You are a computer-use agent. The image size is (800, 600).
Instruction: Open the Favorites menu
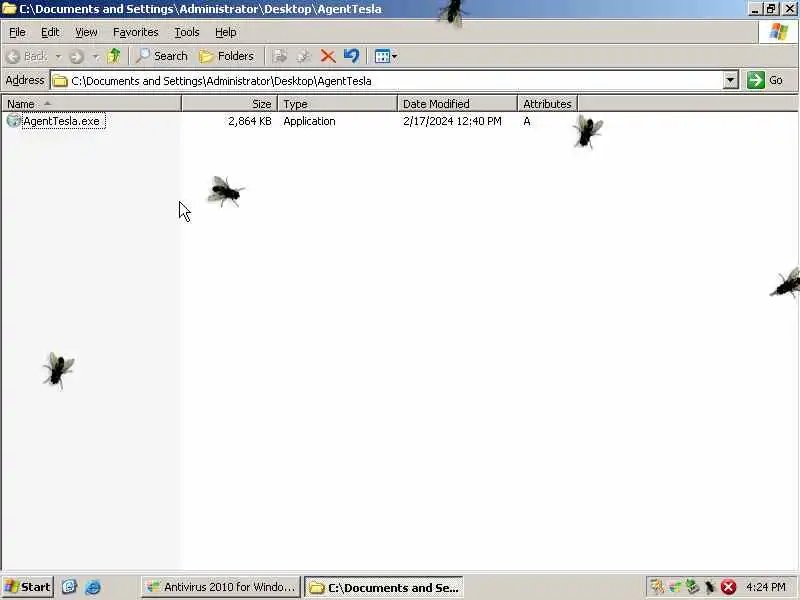[136, 32]
